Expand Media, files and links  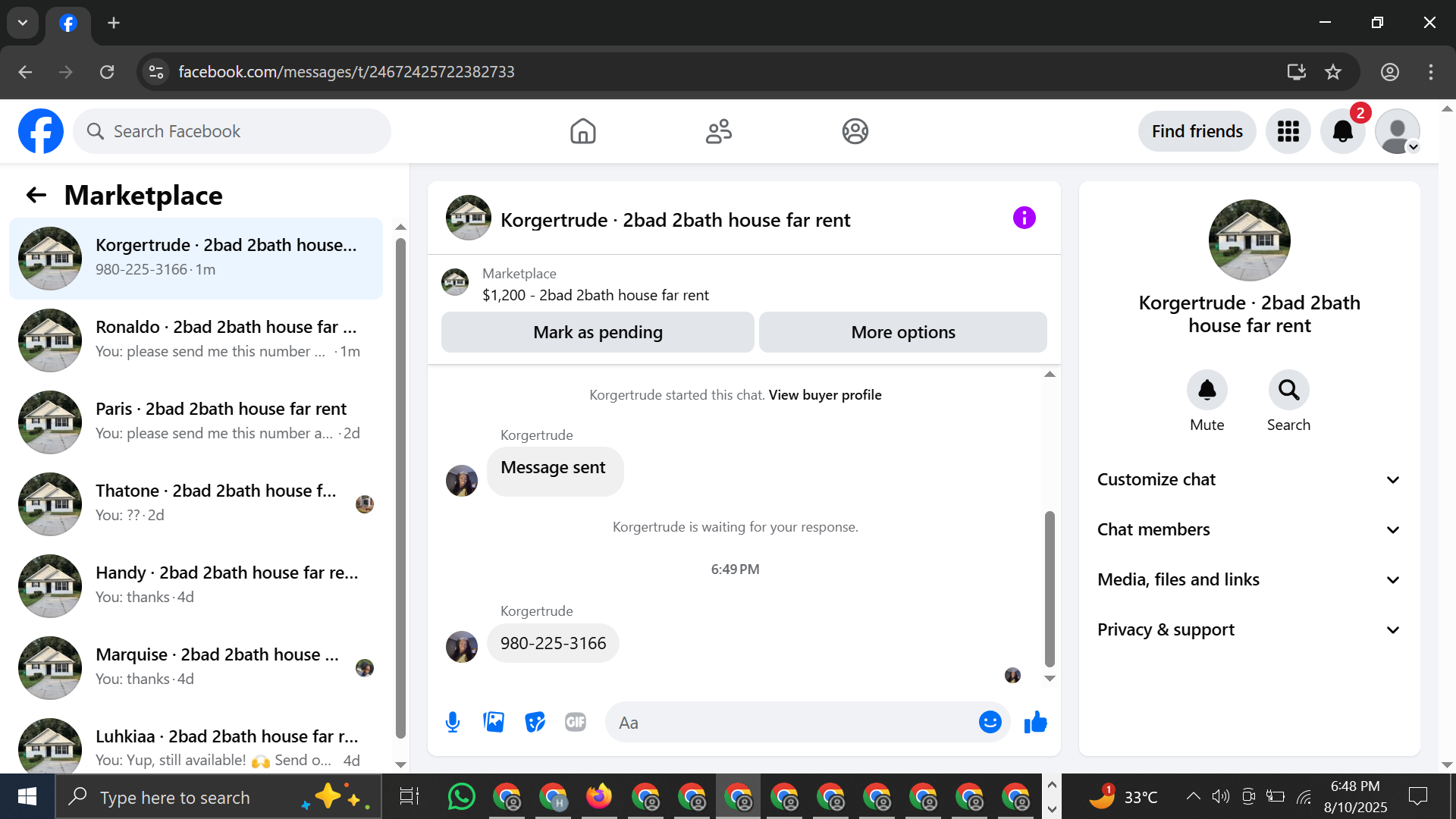(1249, 579)
